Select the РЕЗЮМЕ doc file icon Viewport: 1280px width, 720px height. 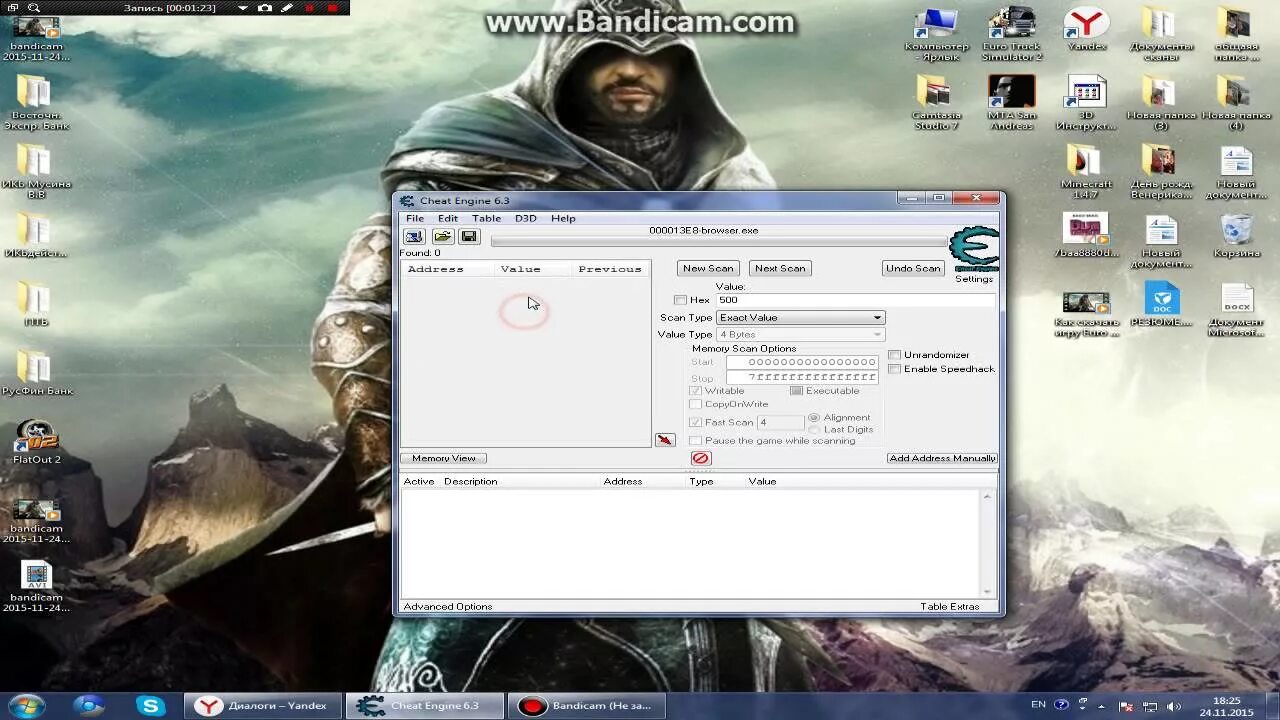pyautogui.click(x=1161, y=305)
